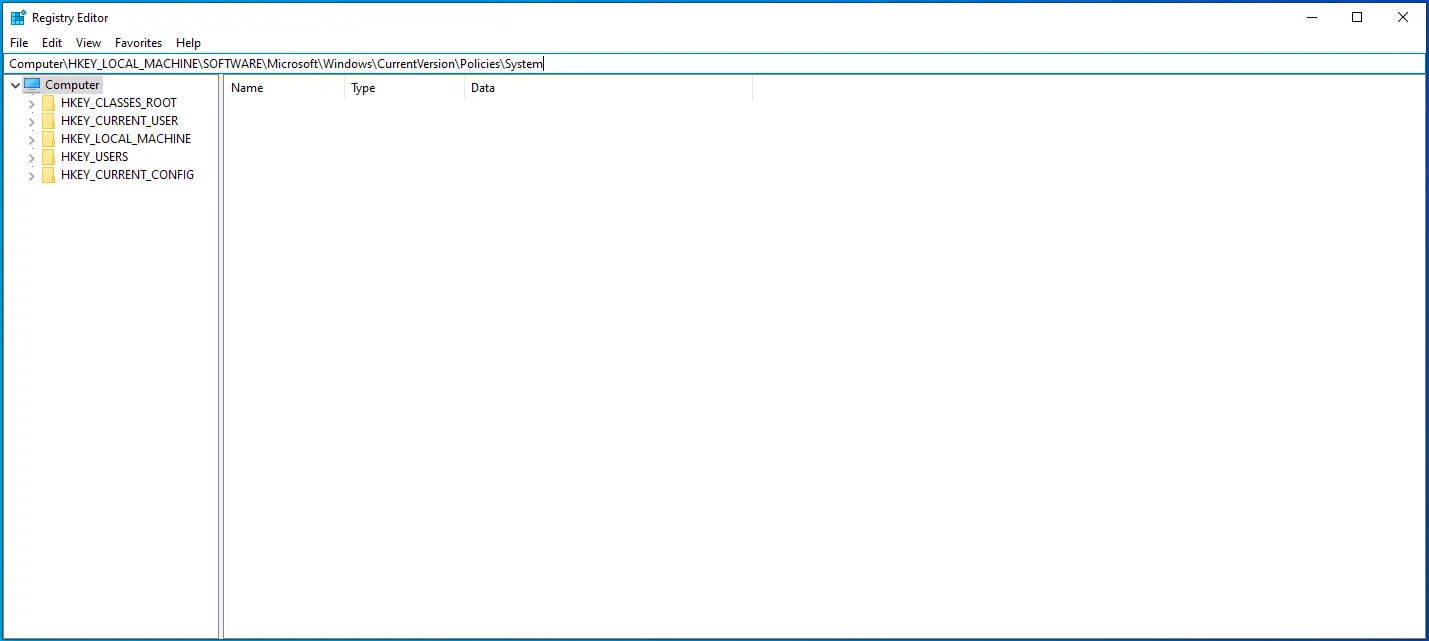Select the HKEY_CLASSES_ROOT key label
Screen dimensions: 1429x641
tap(119, 103)
